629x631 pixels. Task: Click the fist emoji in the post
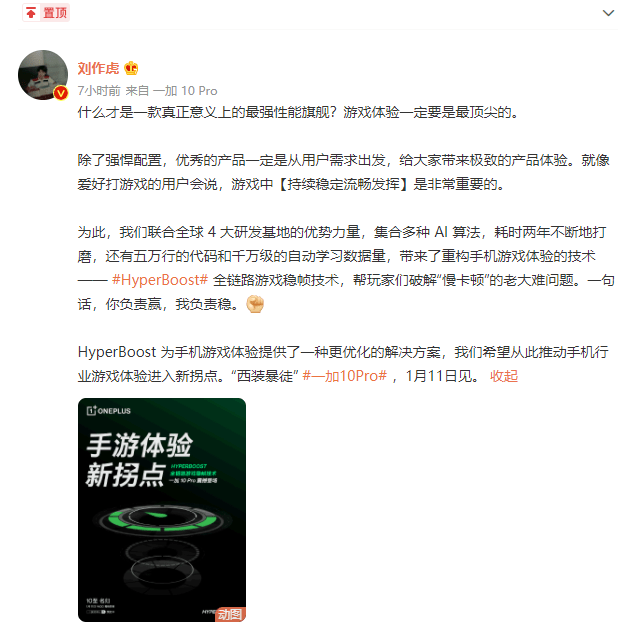[255, 304]
